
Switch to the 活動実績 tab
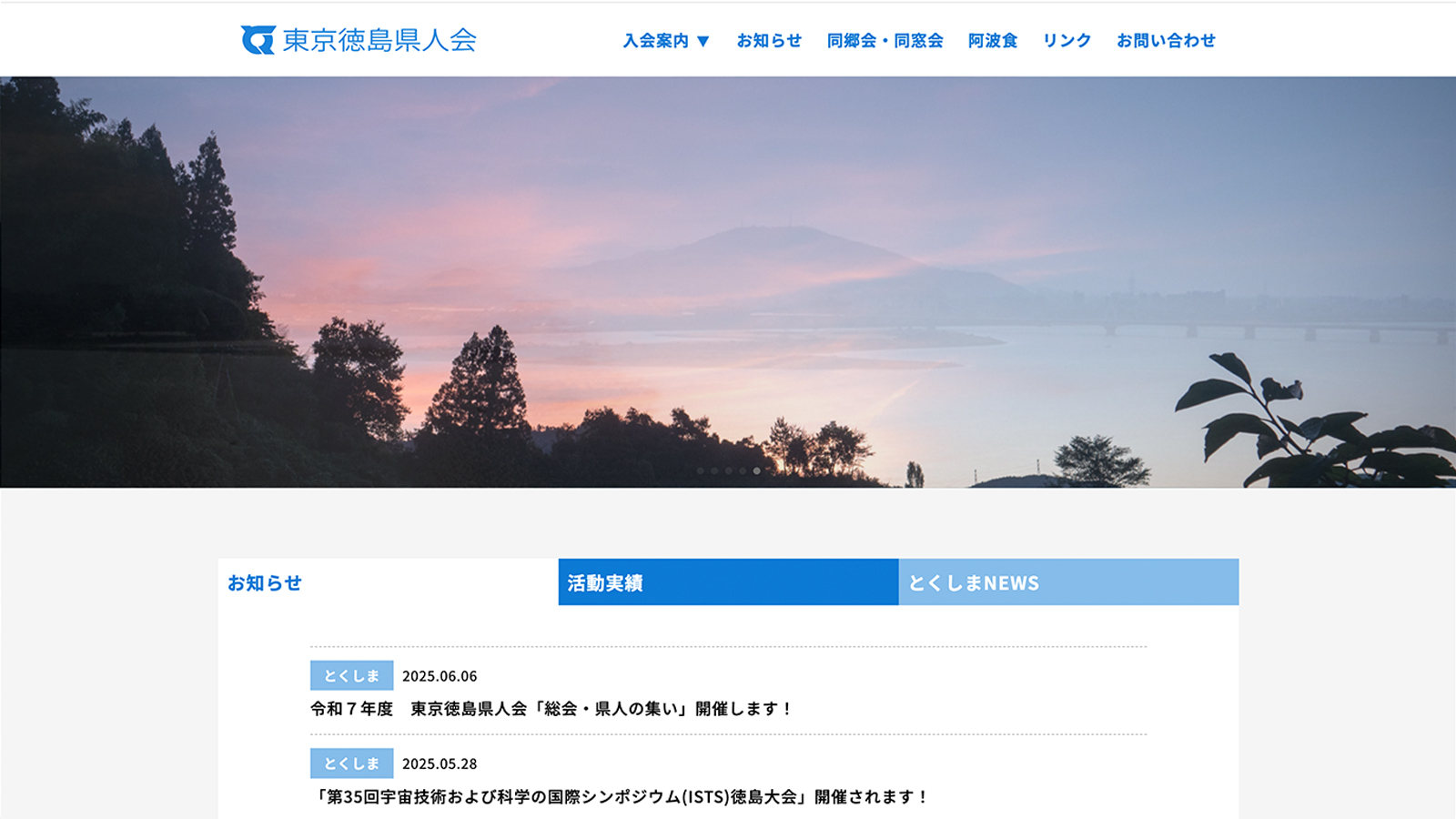pyautogui.click(x=728, y=582)
